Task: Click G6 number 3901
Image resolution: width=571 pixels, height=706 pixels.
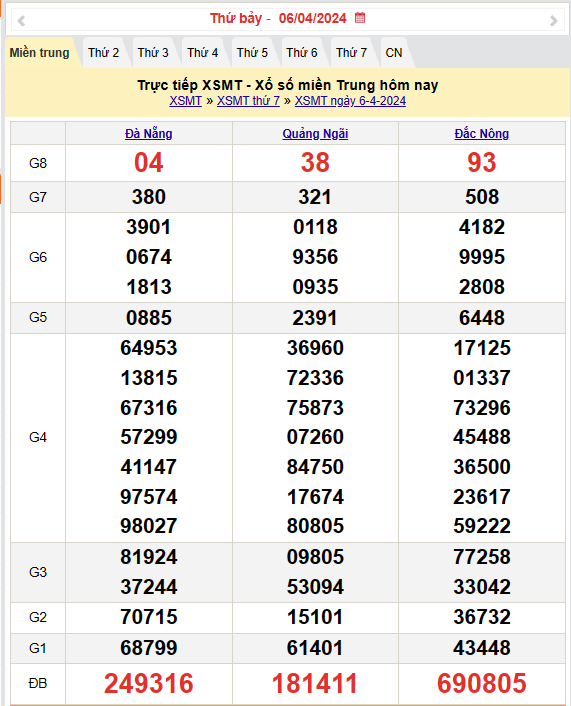Action: [x=149, y=227]
